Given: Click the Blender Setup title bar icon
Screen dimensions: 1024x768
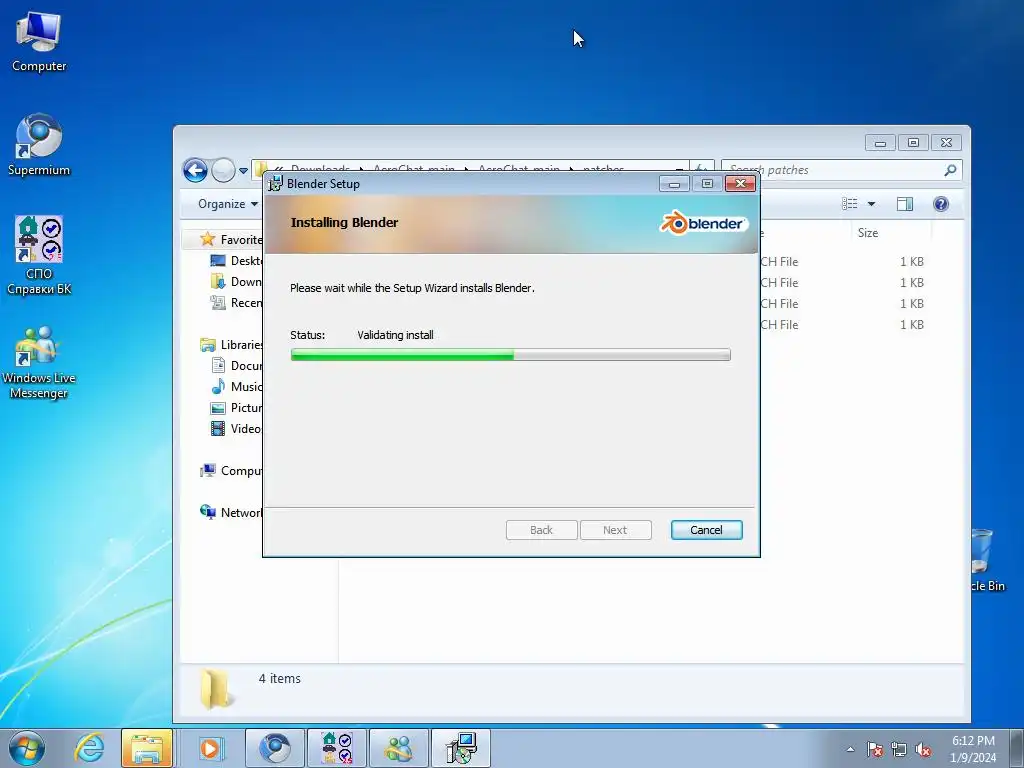Looking at the screenshot, I should click(276, 184).
